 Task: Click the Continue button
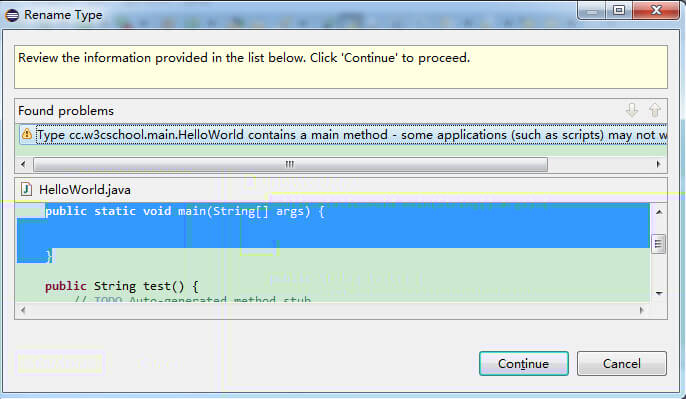524,363
